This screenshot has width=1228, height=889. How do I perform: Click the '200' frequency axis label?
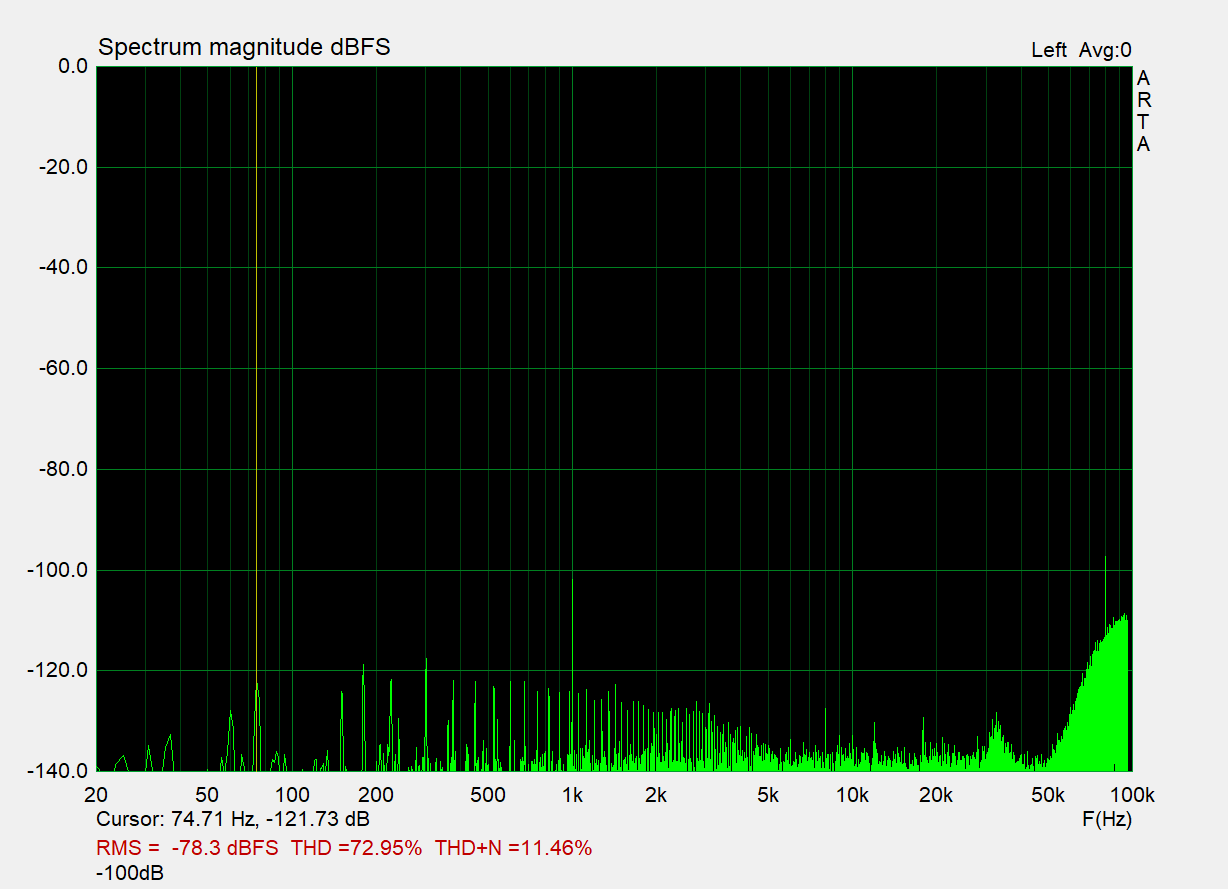pos(376,796)
